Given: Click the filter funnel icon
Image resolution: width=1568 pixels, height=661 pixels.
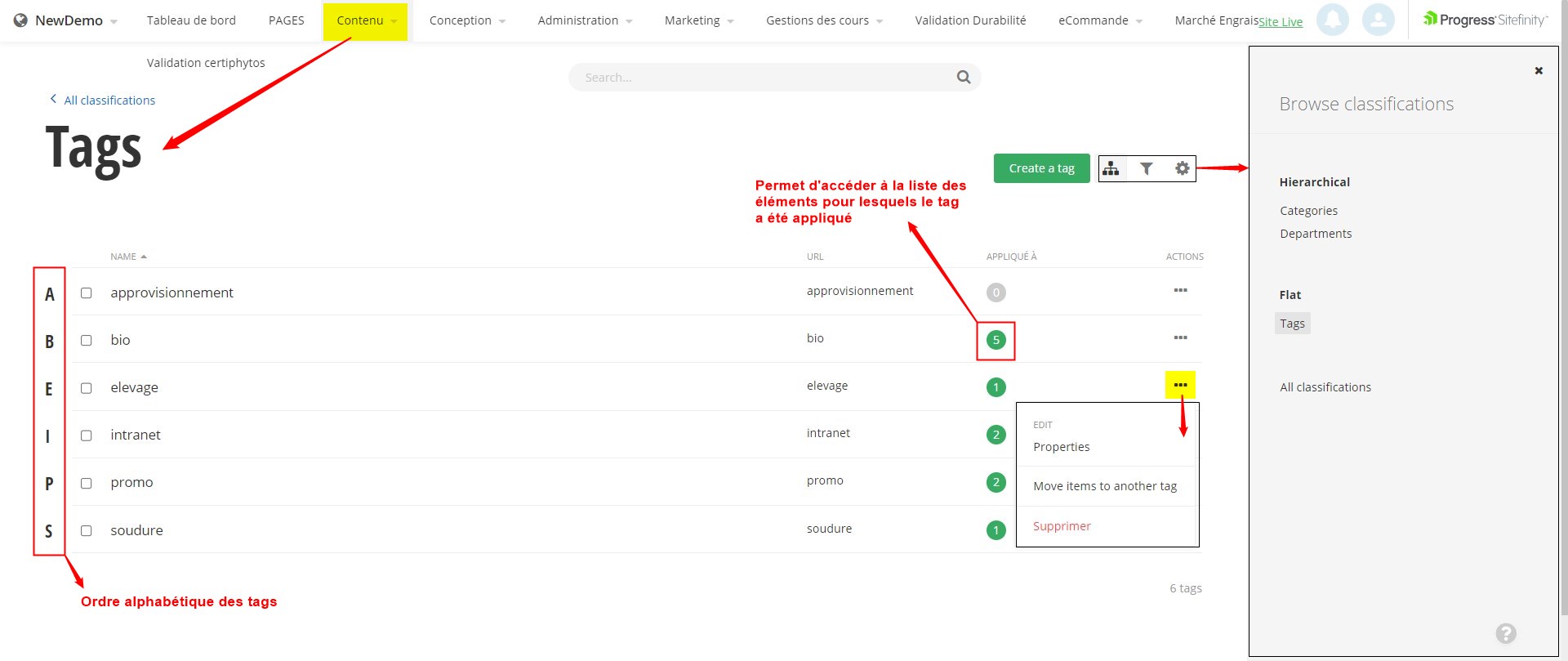Looking at the screenshot, I should click(x=1147, y=168).
